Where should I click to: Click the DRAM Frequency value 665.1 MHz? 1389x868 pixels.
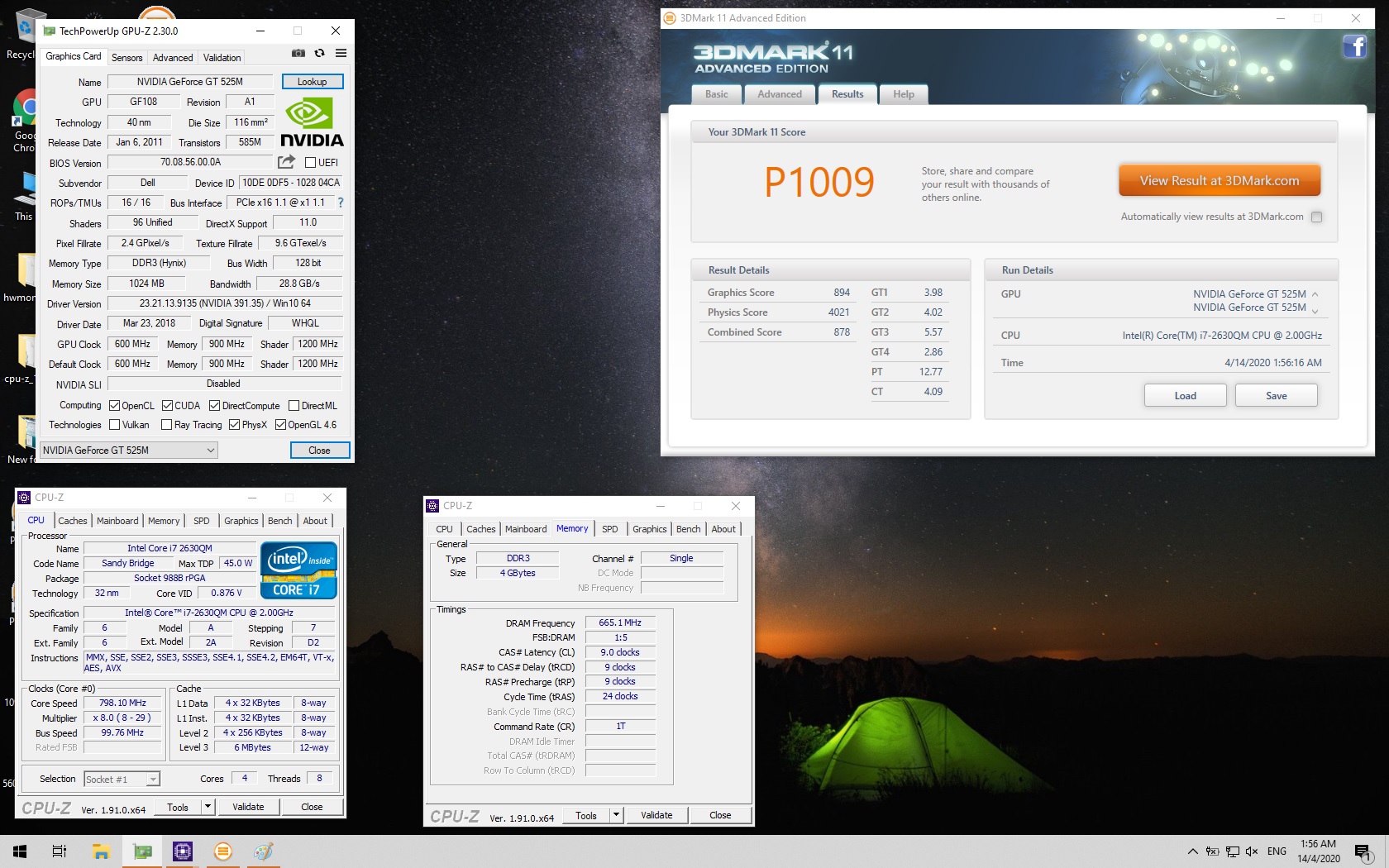tap(620, 623)
